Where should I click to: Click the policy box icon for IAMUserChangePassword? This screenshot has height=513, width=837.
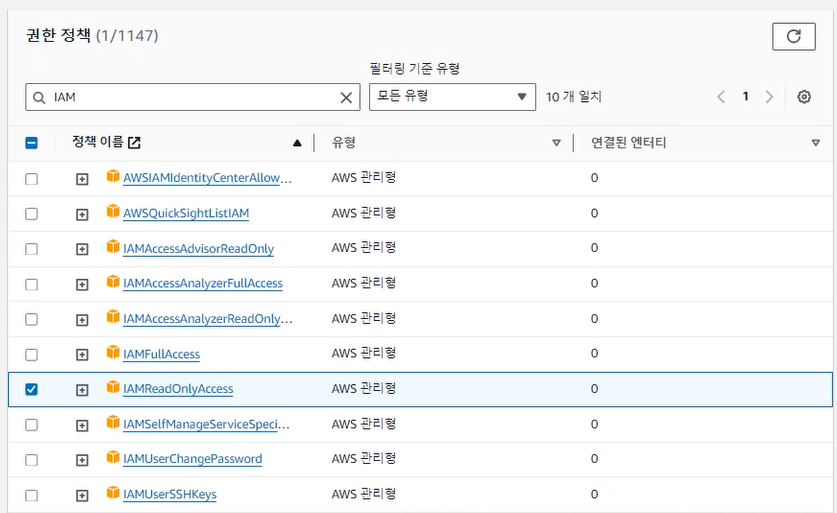coord(113,457)
